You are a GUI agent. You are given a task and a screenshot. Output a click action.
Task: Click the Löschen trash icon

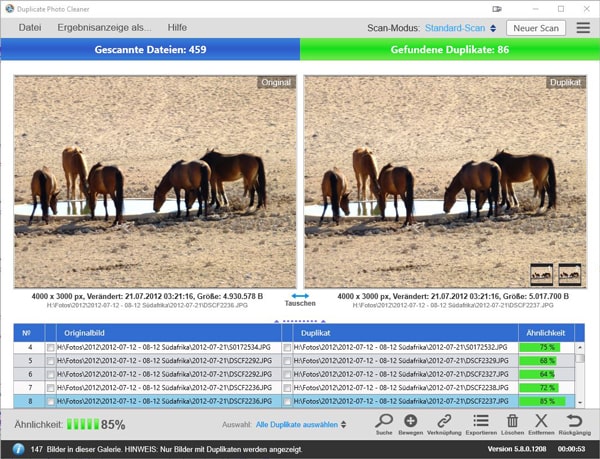(x=513, y=422)
